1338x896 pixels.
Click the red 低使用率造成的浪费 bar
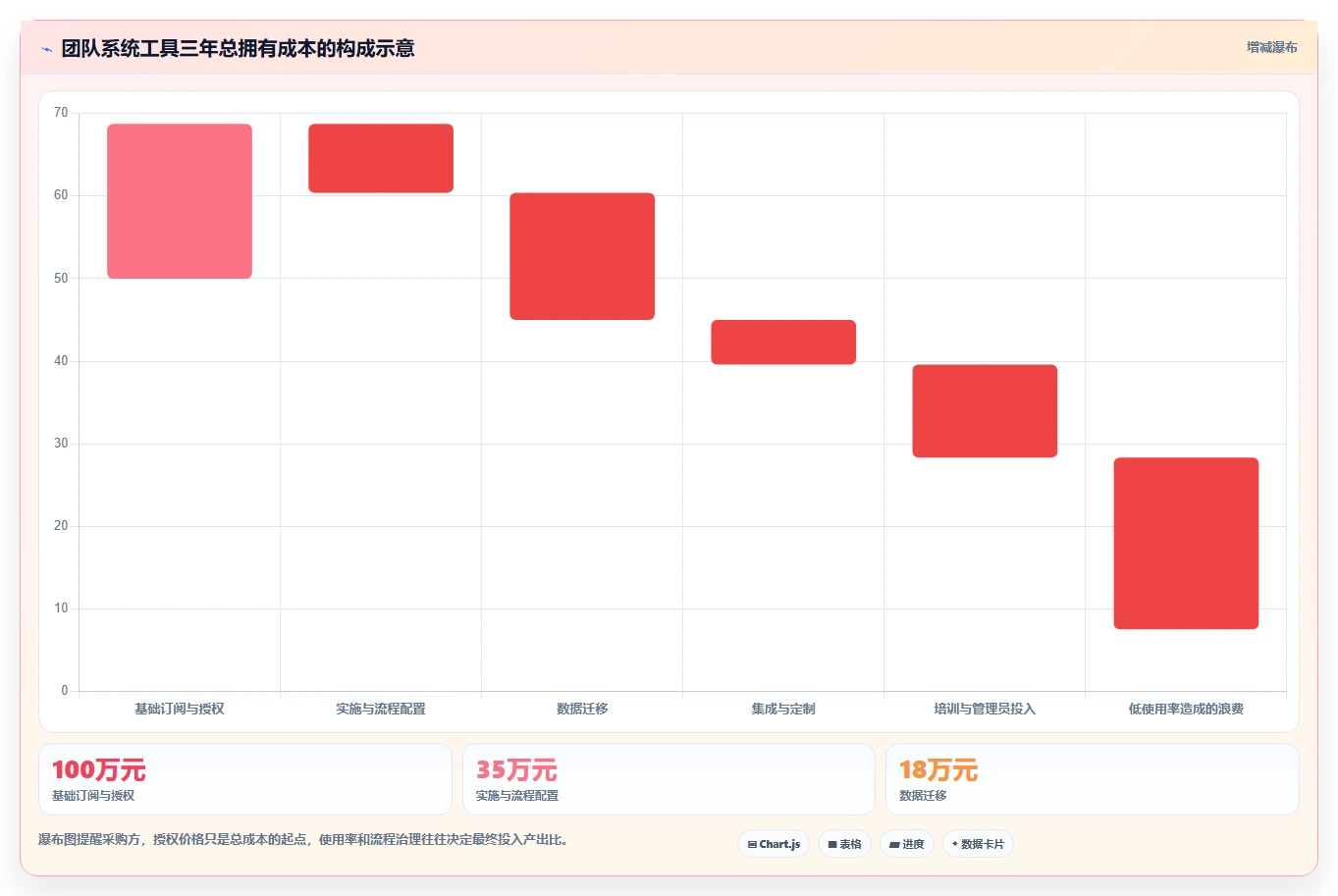pyautogui.click(x=1186, y=544)
